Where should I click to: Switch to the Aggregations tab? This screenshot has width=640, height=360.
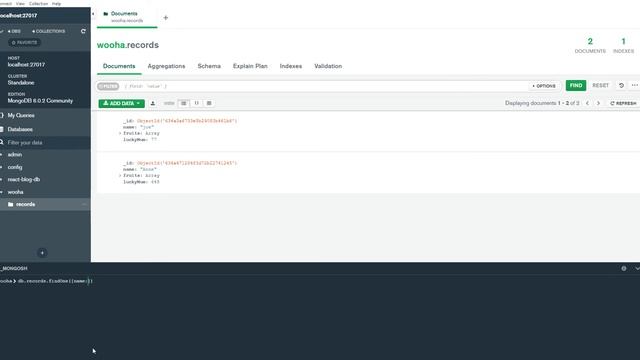pos(166,66)
